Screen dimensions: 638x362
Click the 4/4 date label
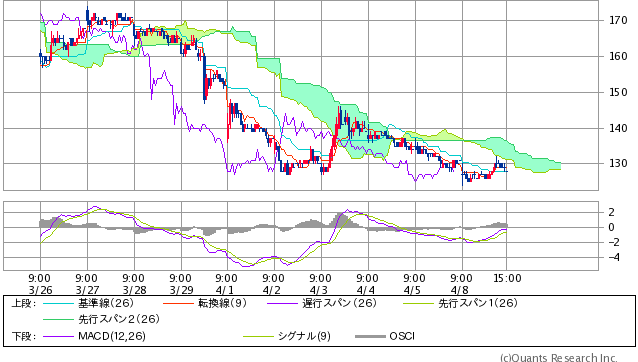366,290
